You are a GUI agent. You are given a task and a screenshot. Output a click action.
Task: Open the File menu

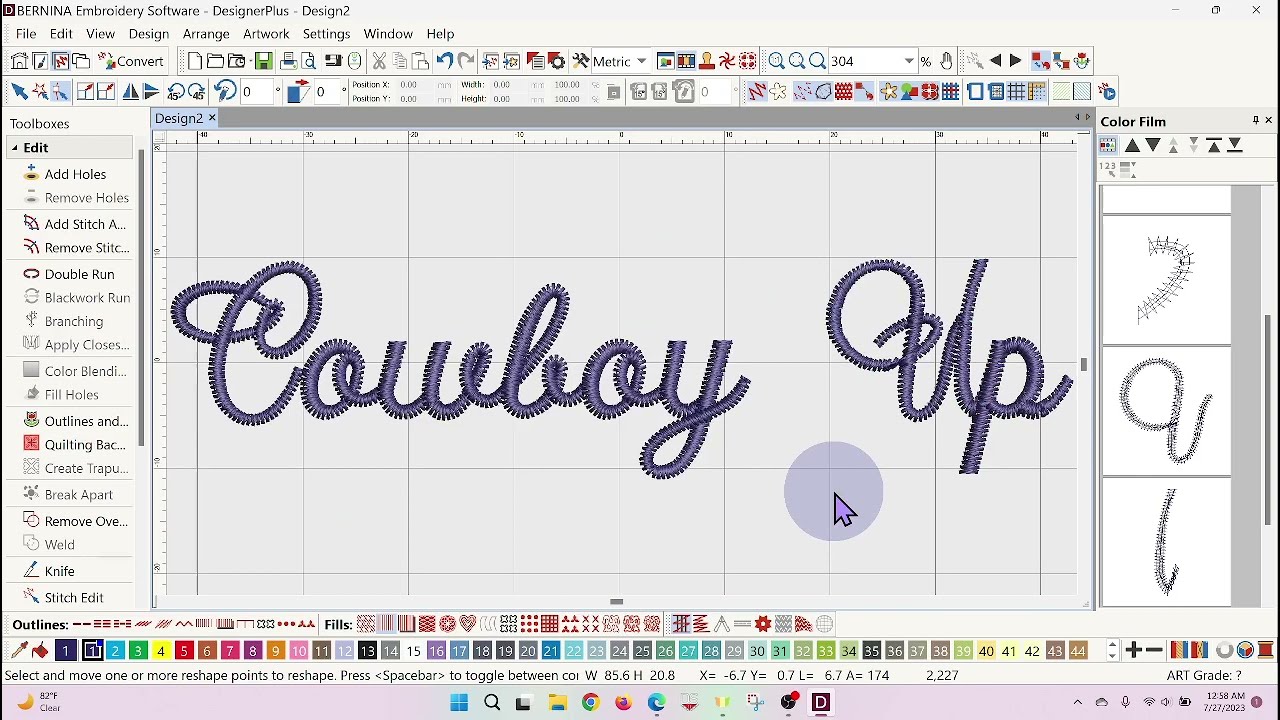point(26,34)
